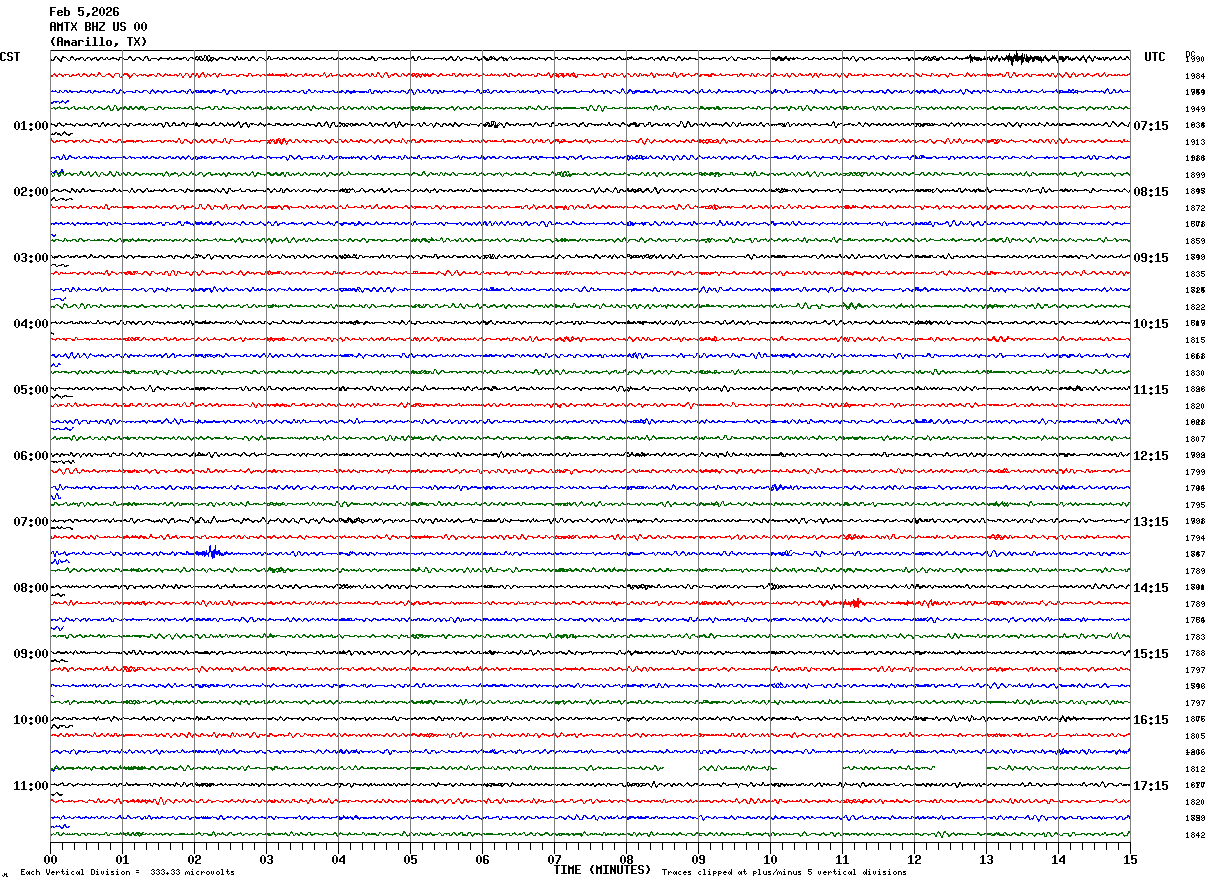
Task: Click minute 05 on the bottom axis
Action: [x=410, y=859]
